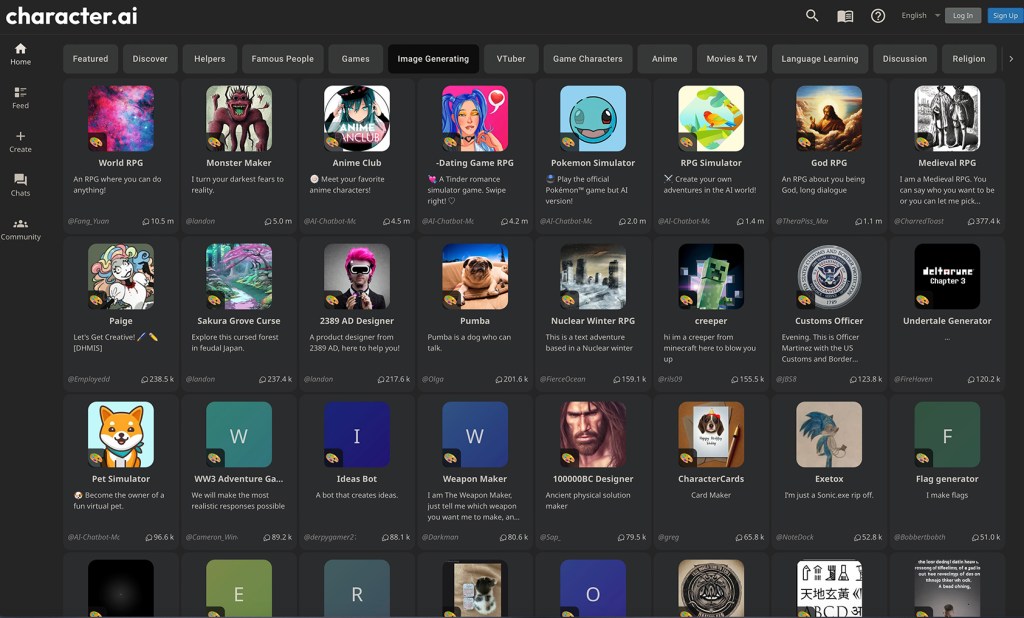Viewport: 1024px width, 618px height.
Task: Open the Anime tab
Action: click(x=664, y=59)
